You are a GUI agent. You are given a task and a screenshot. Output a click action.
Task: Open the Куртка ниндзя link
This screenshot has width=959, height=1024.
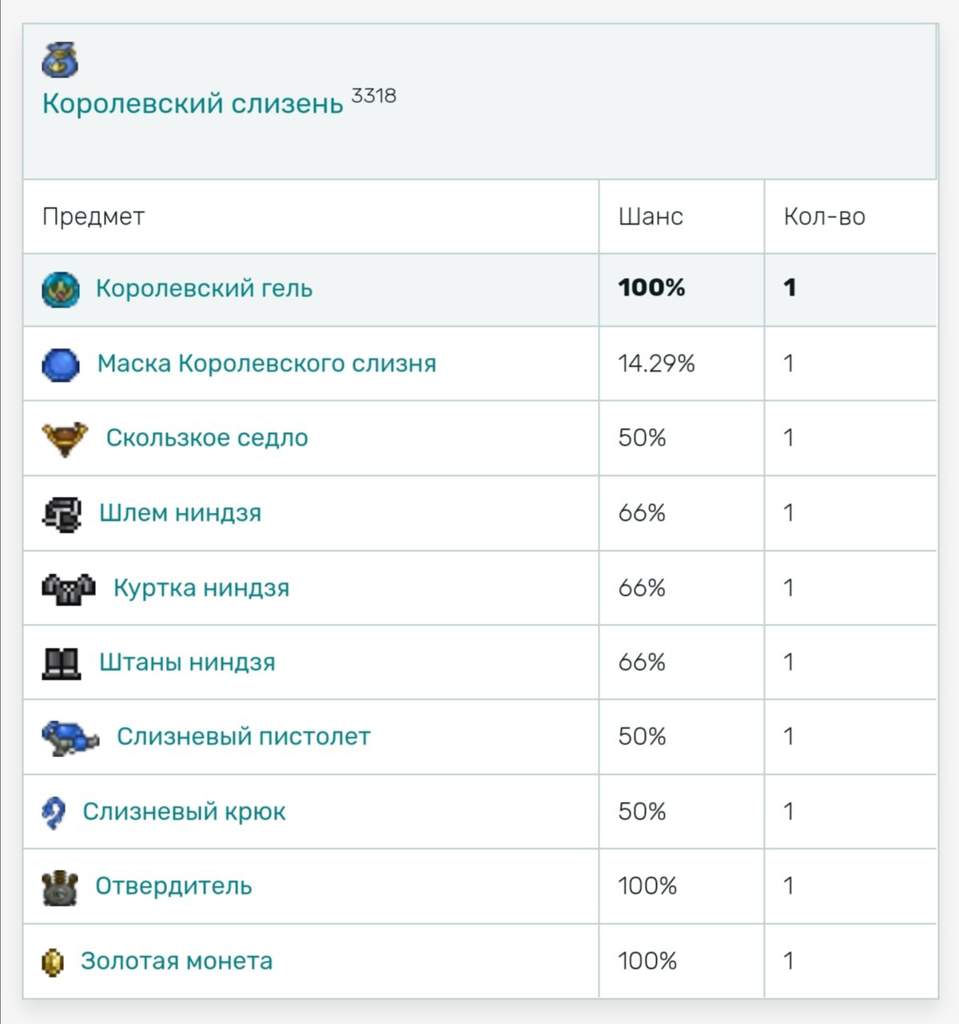tap(201, 588)
